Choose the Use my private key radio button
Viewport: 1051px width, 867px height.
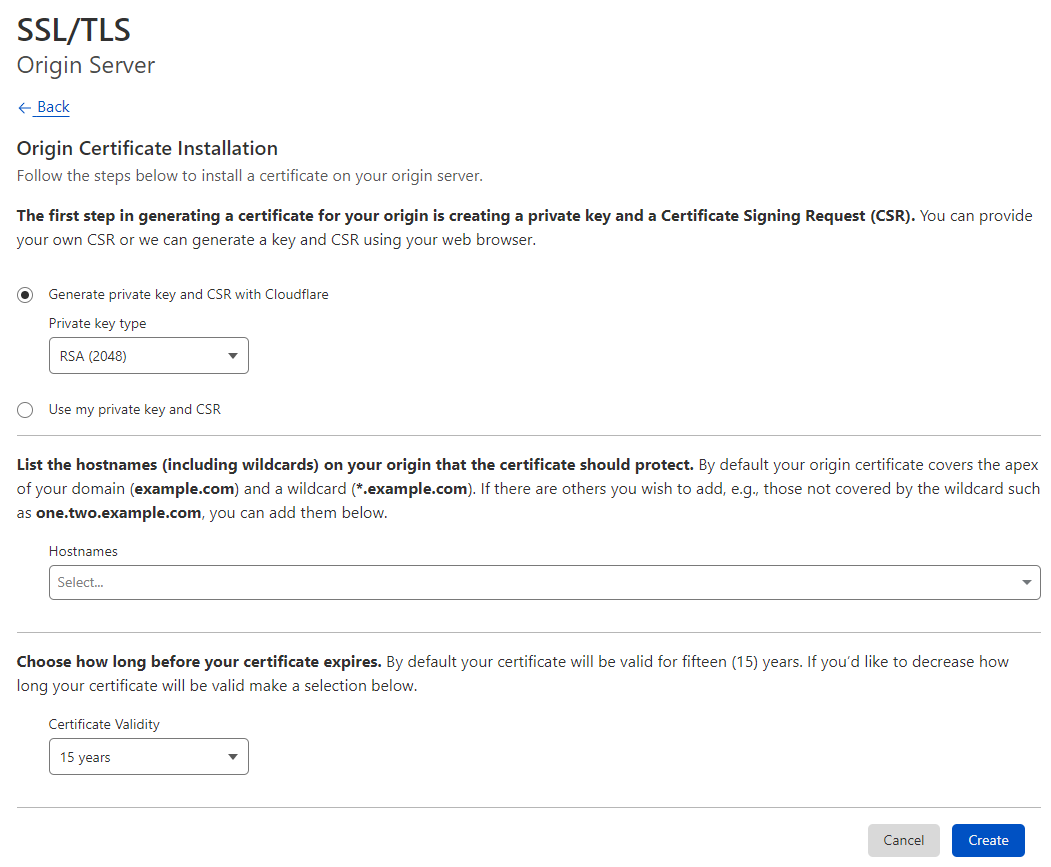click(x=25, y=410)
